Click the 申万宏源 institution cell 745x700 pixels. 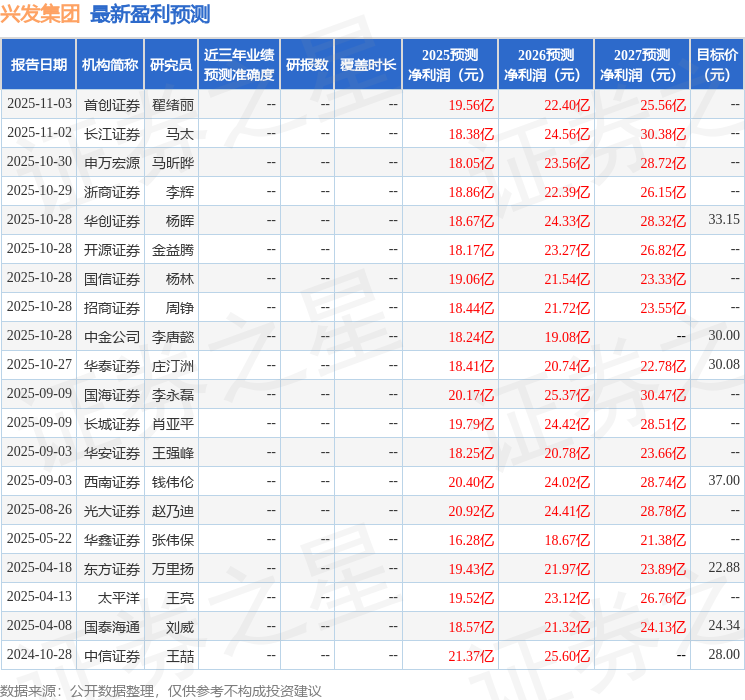112,163
